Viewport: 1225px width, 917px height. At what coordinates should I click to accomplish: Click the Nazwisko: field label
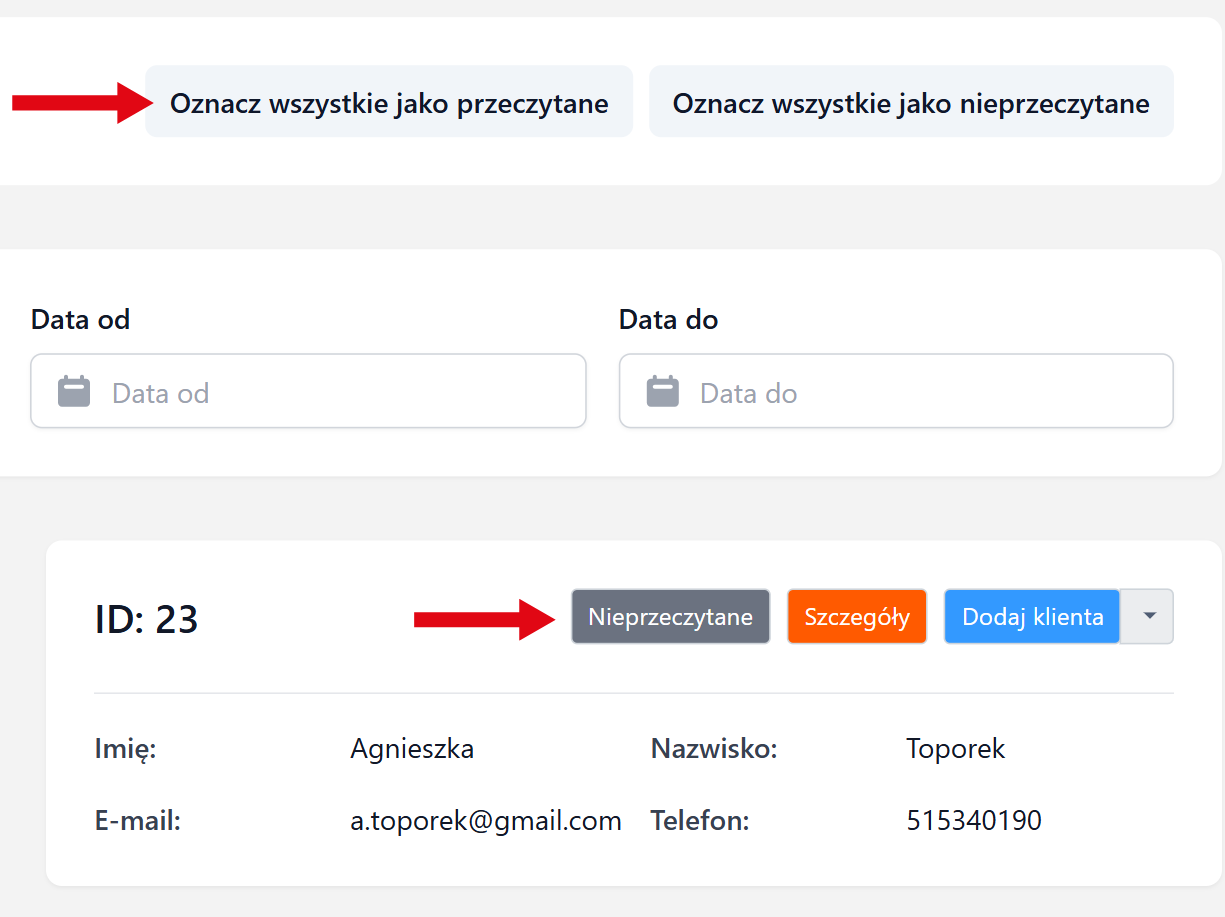[714, 749]
